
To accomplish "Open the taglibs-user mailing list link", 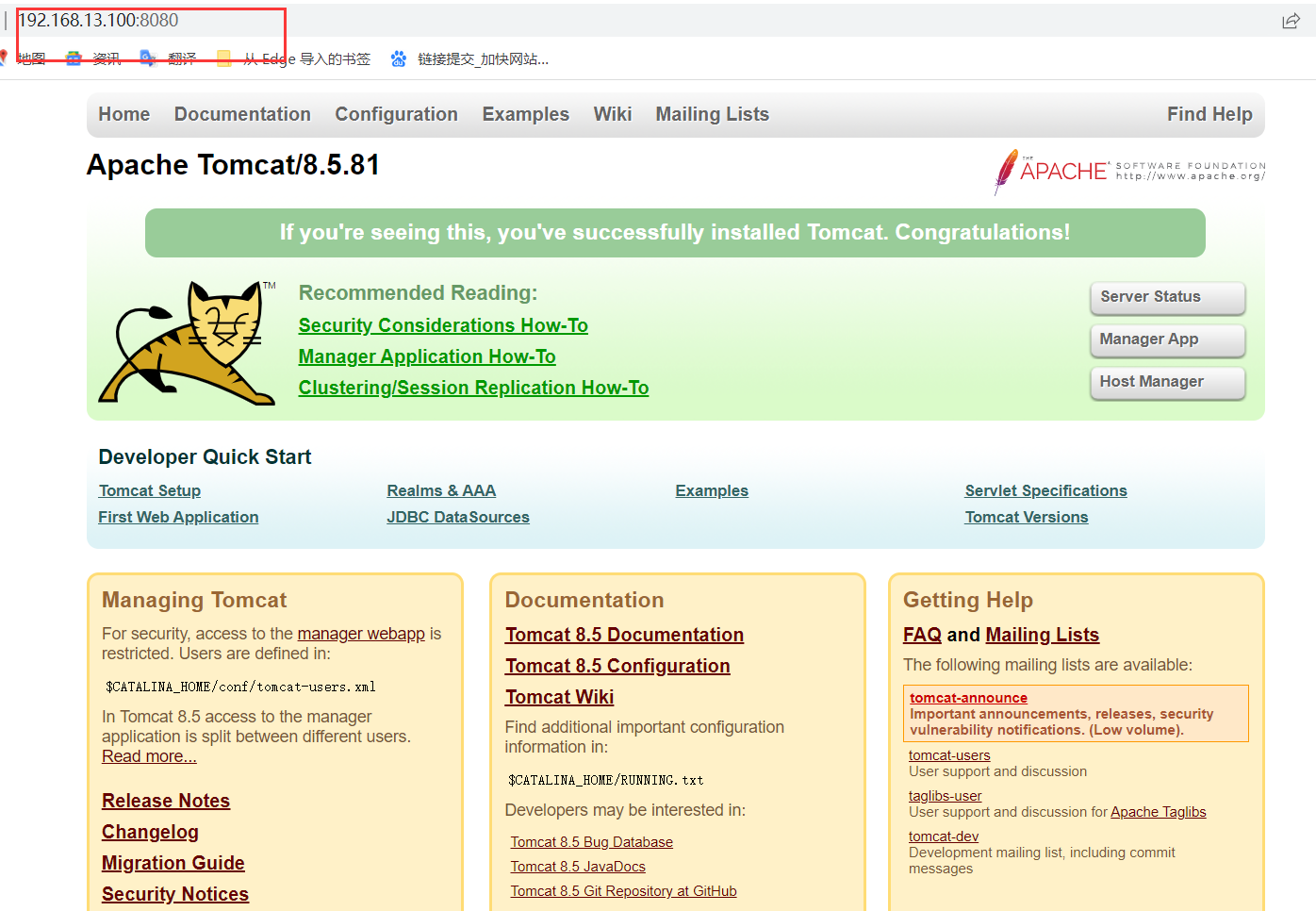I will (945, 796).
